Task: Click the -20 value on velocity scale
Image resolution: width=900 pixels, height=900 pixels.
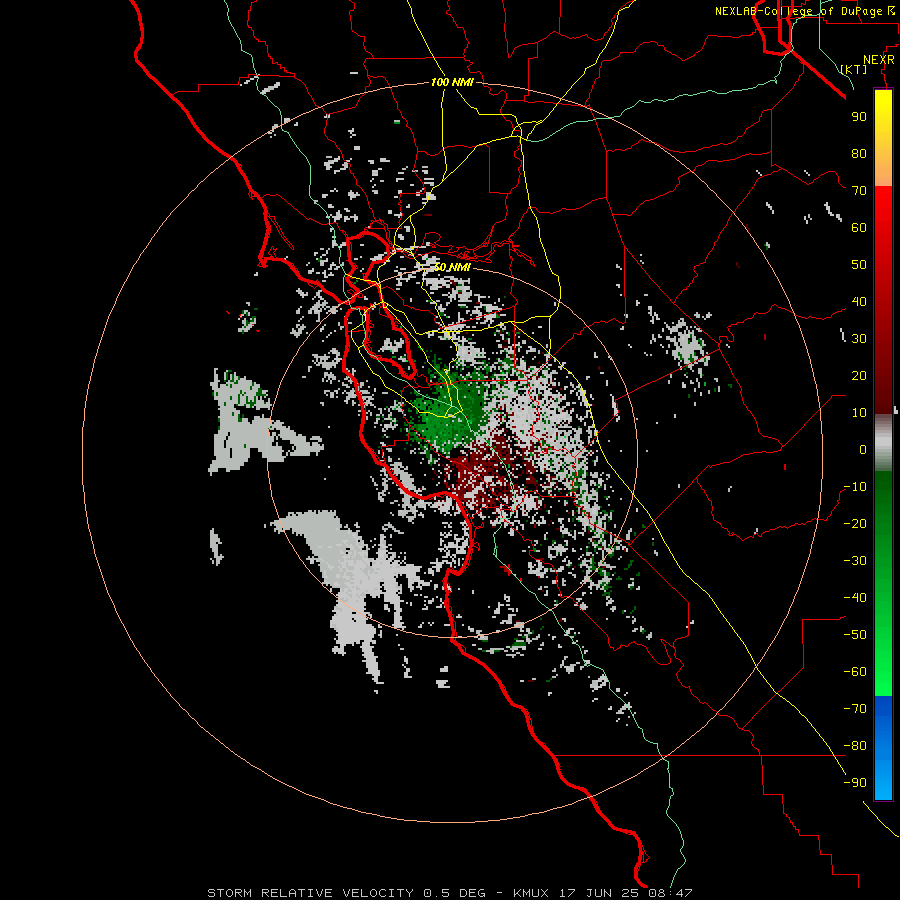Action: 855,524
